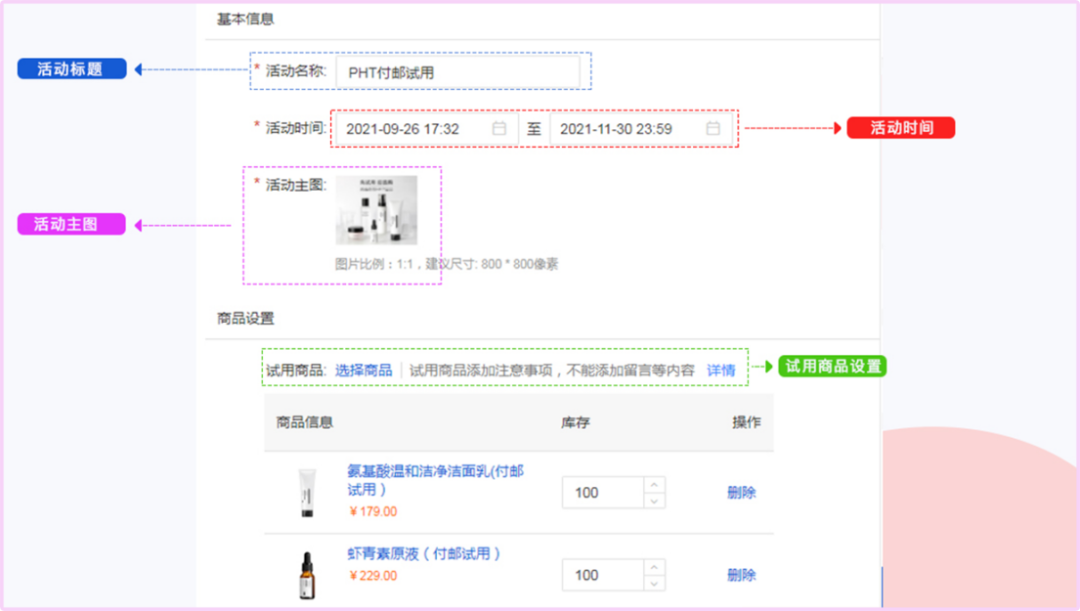Set the end date field 2021-11-30 23:59
The image size is (1080, 611).
(x=641, y=129)
